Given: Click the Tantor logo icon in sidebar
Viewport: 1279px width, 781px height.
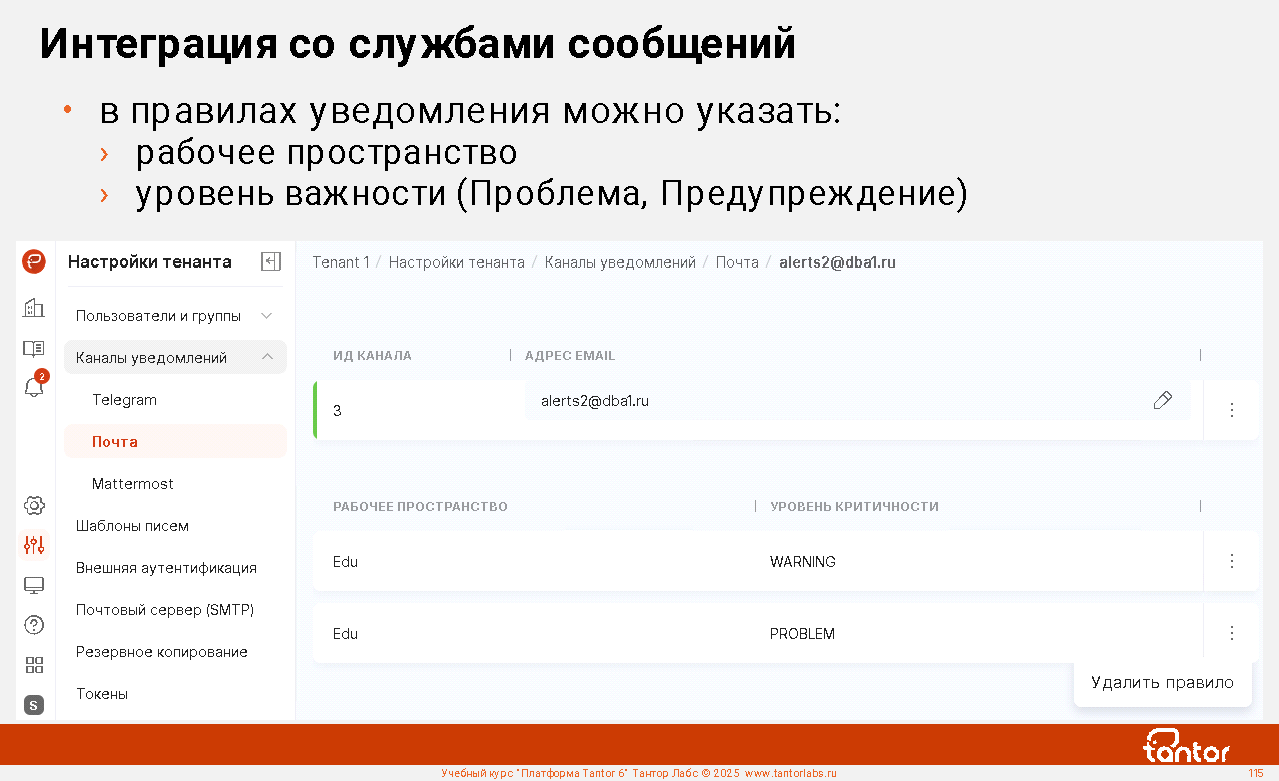Looking at the screenshot, I should [x=34, y=262].
